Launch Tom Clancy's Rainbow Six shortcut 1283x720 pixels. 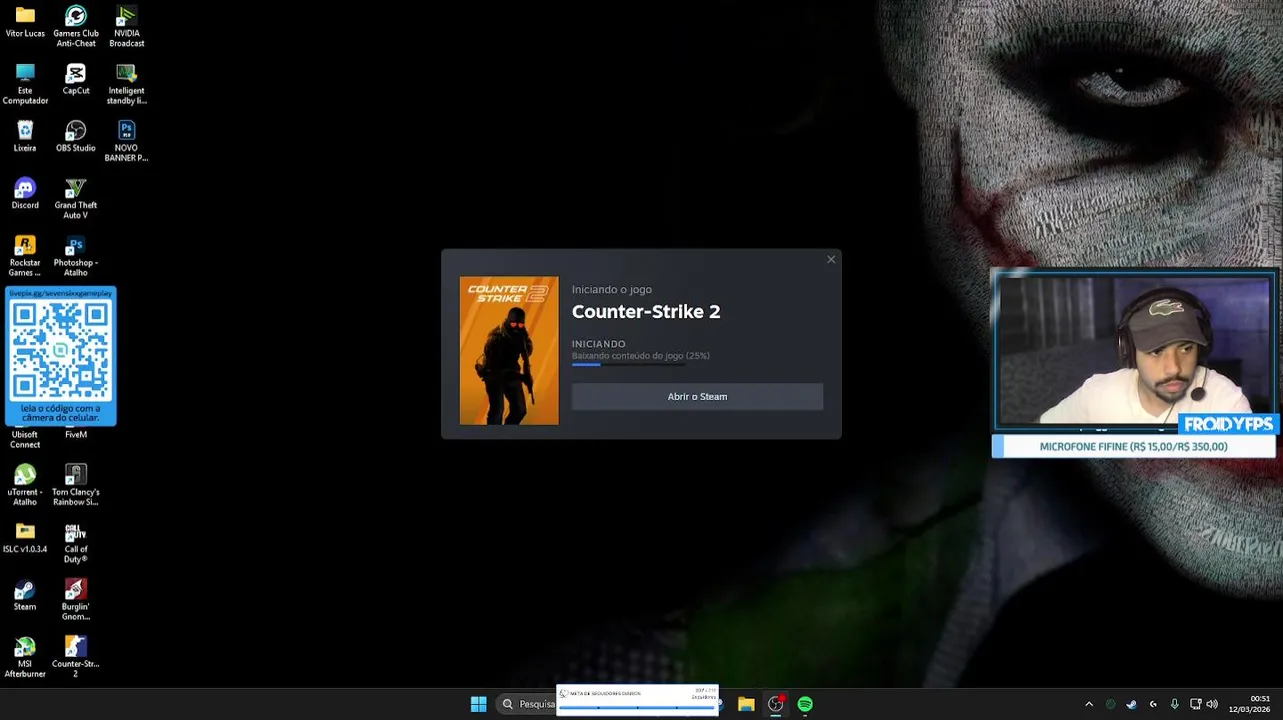tap(76, 484)
